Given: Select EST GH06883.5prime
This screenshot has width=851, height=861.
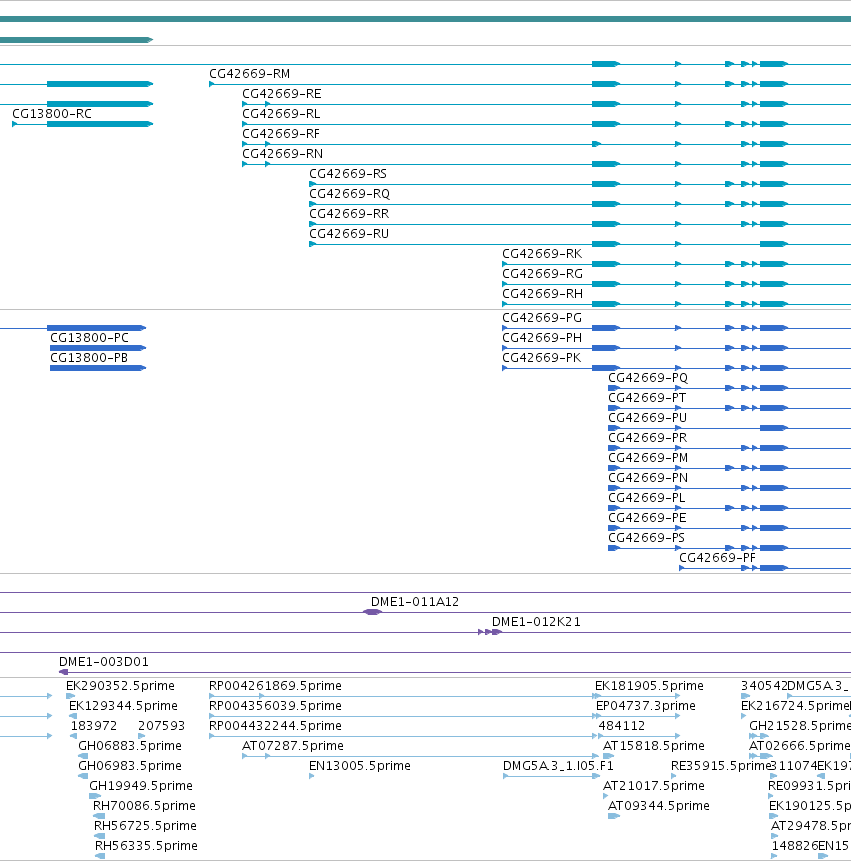Looking at the screenshot, I should click(x=130, y=746).
